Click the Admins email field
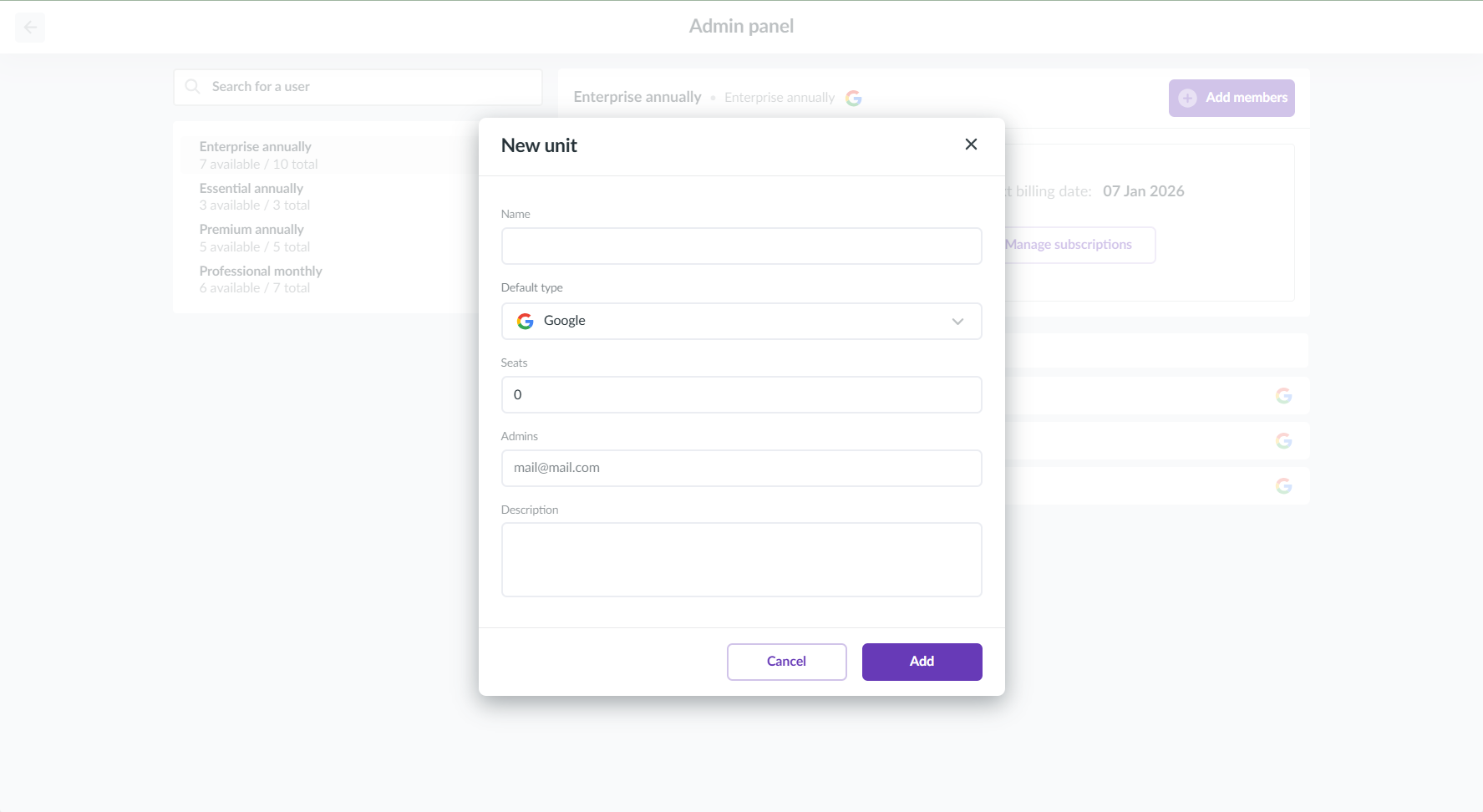1483x812 pixels. click(740, 468)
